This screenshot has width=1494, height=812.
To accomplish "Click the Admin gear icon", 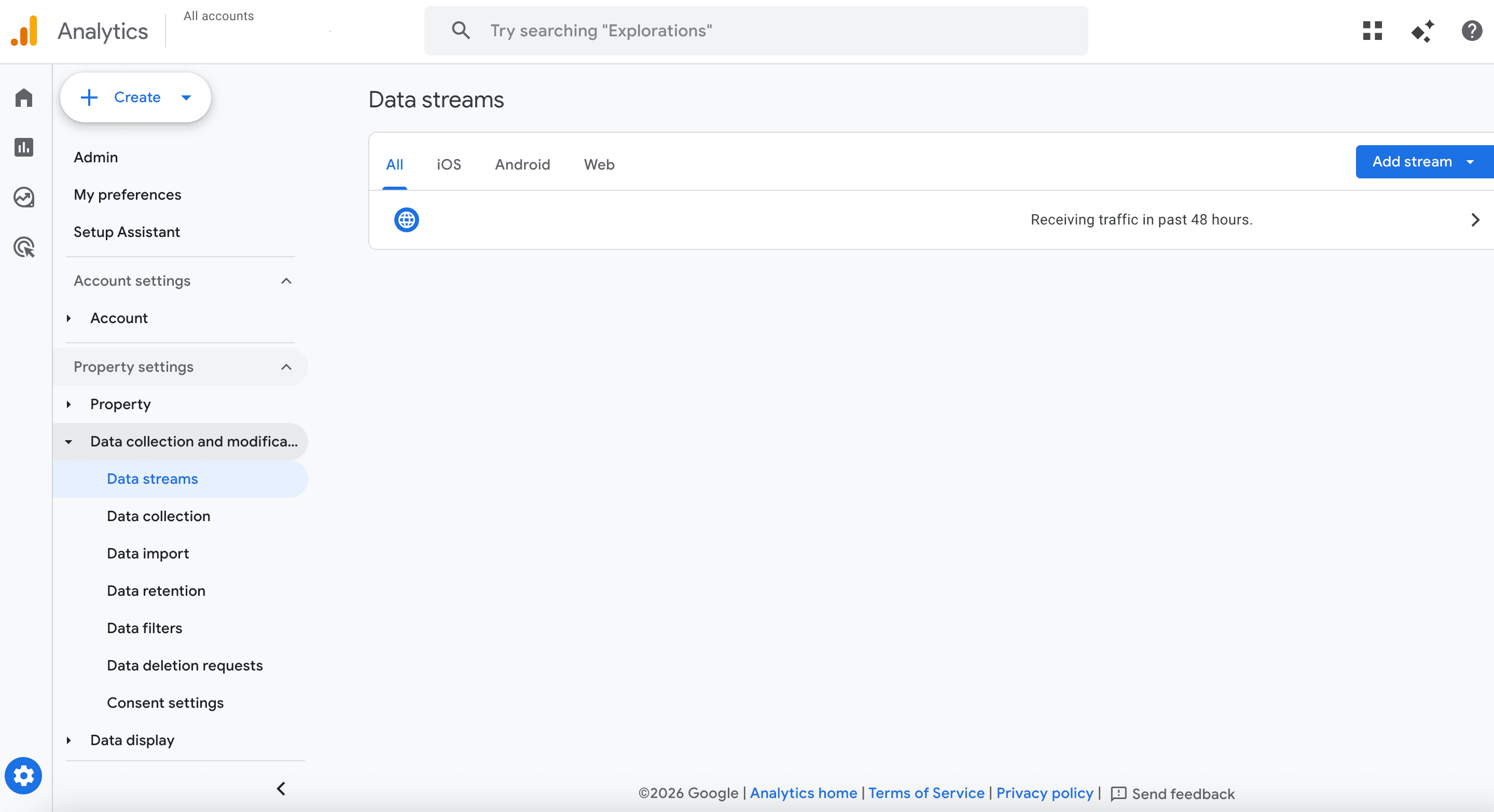I will (x=23, y=776).
